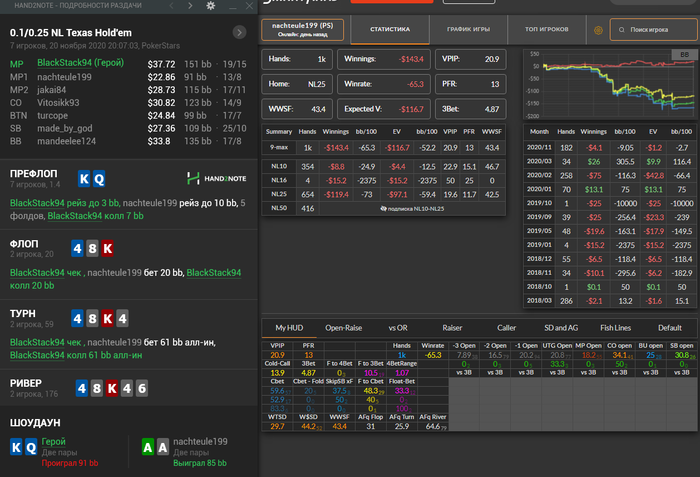
Task: Click HUD WTSD value 29.7
Action: coord(277,427)
